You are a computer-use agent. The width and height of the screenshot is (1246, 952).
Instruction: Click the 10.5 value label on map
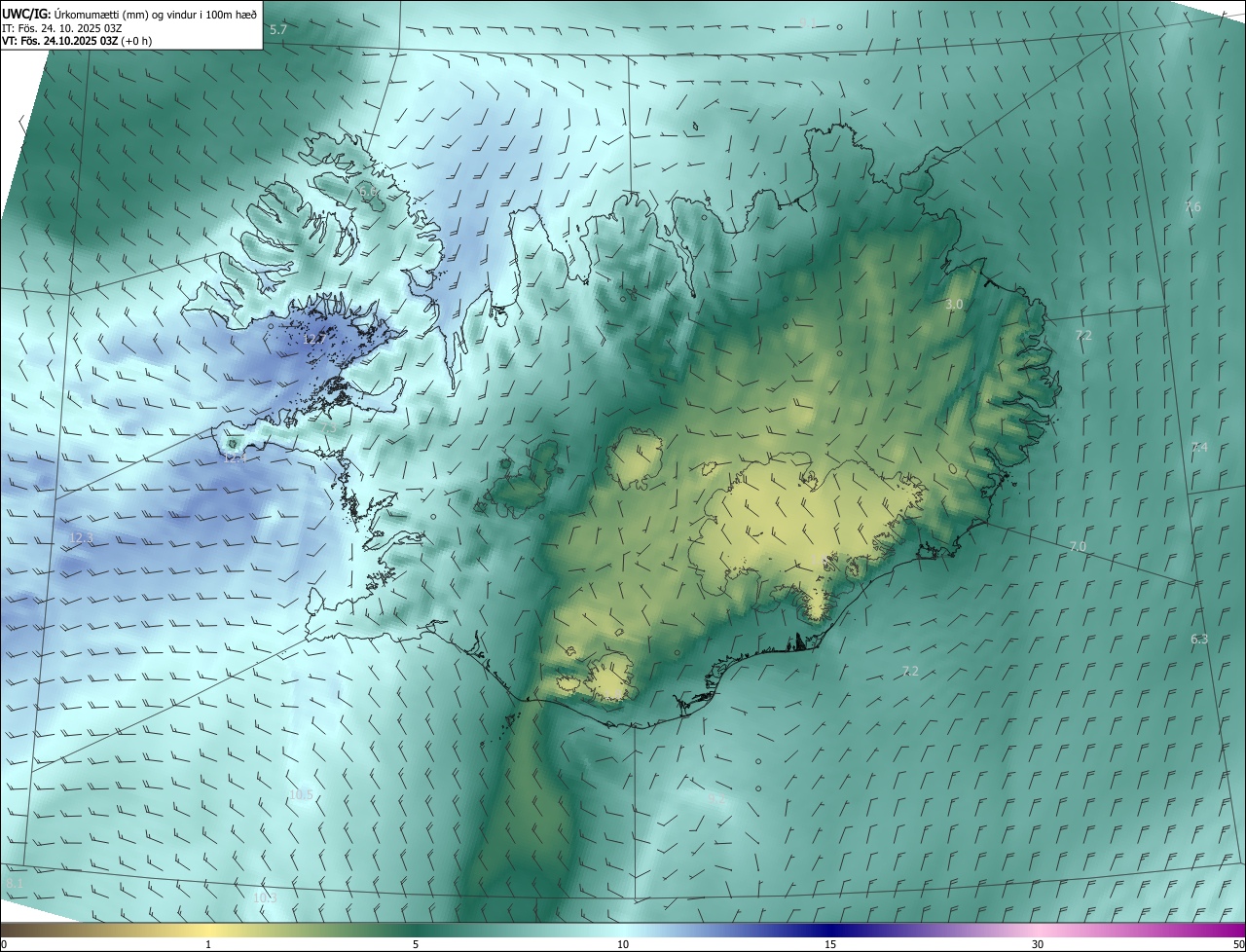coord(302,795)
